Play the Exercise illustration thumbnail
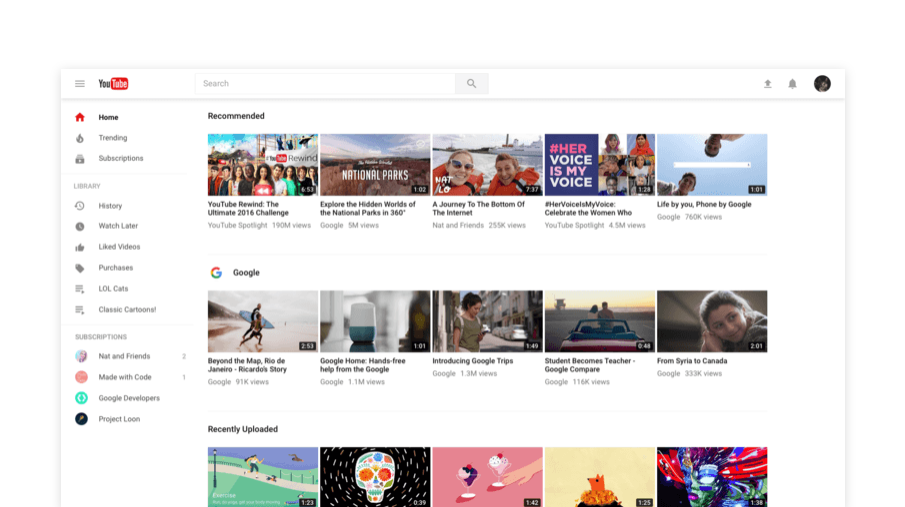The width and height of the screenshot is (905, 507). (263, 477)
